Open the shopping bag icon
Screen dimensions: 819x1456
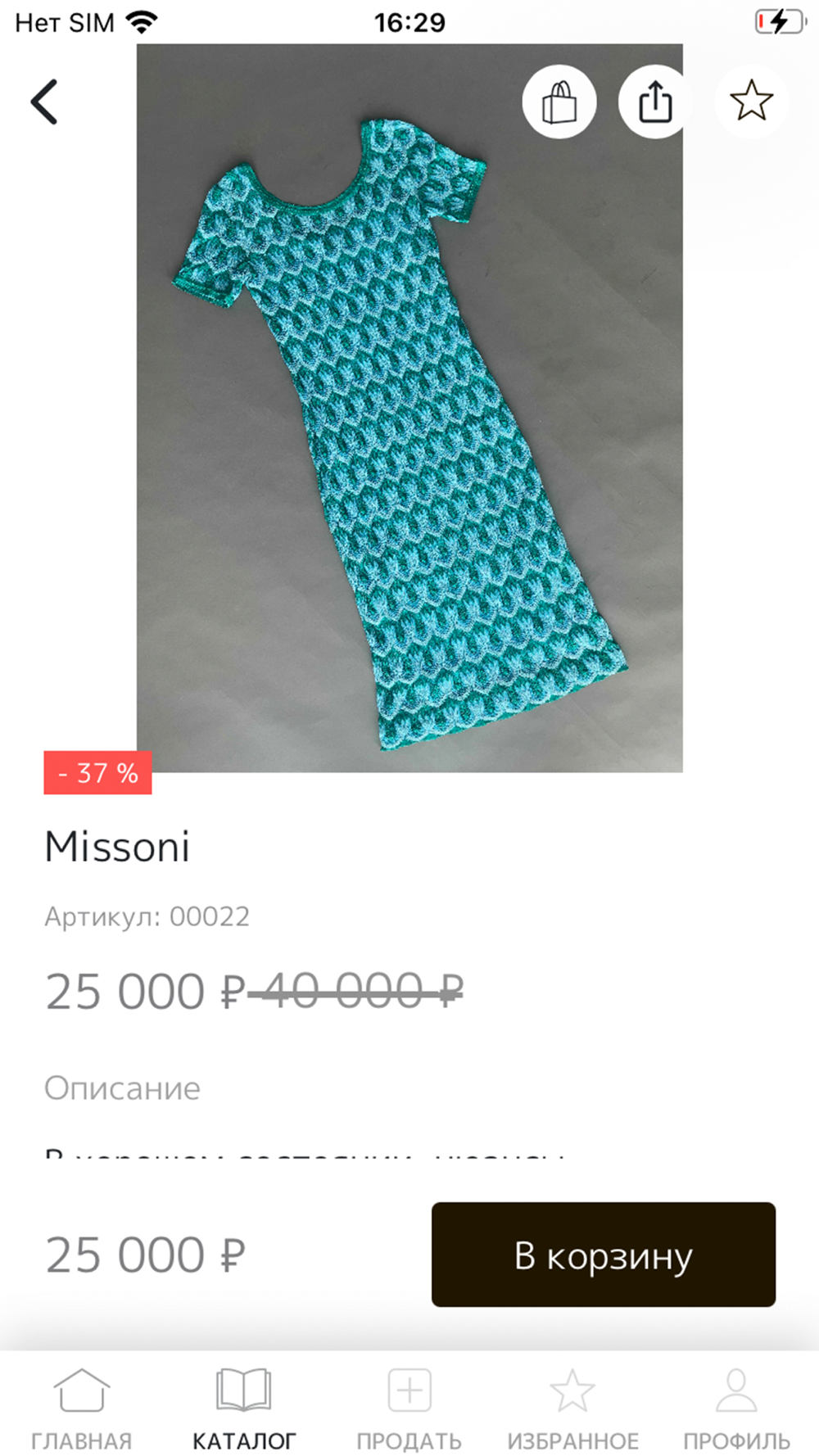pyautogui.click(x=559, y=102)
